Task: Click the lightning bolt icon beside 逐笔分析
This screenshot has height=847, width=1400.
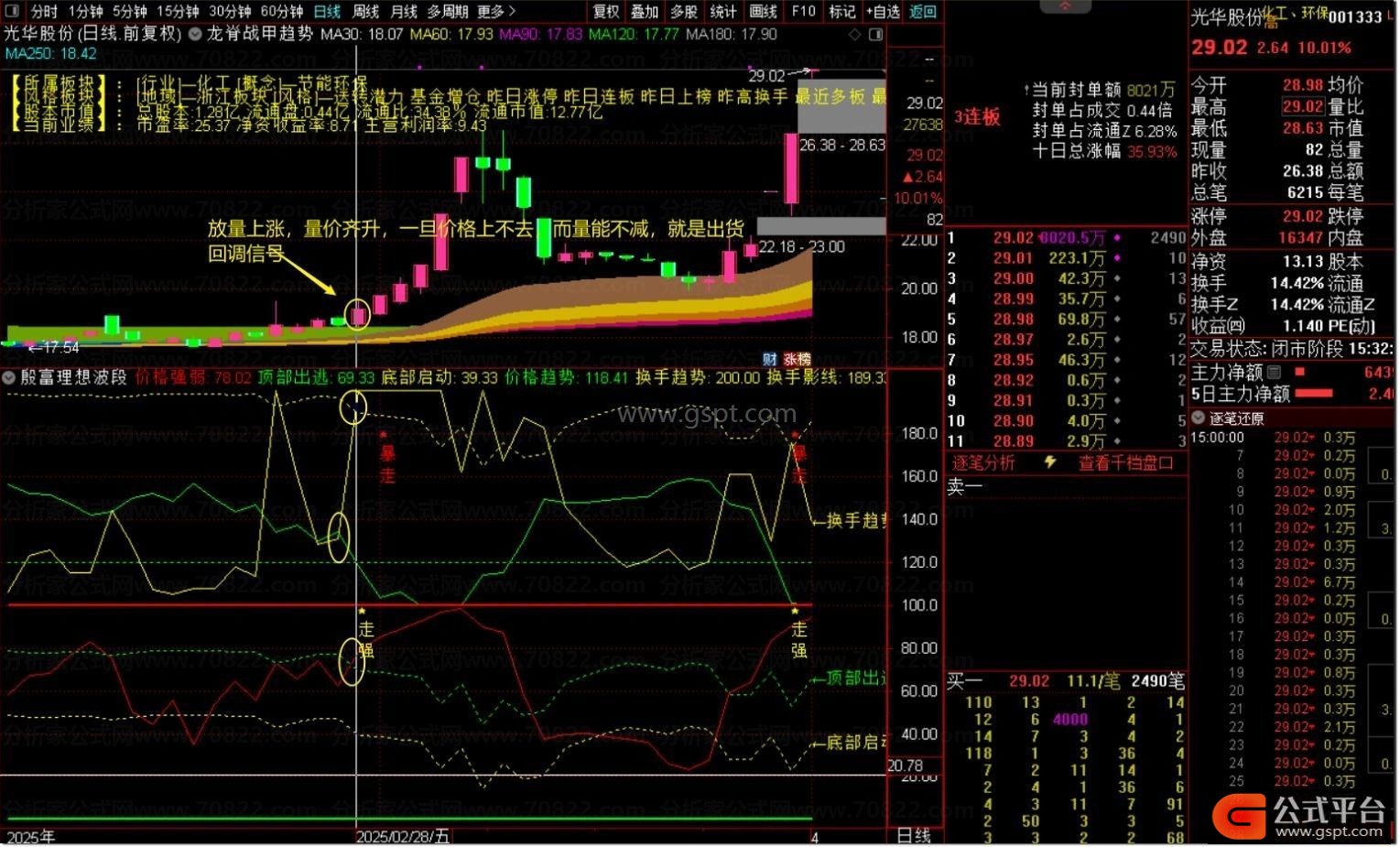Action: (1050, 462)
